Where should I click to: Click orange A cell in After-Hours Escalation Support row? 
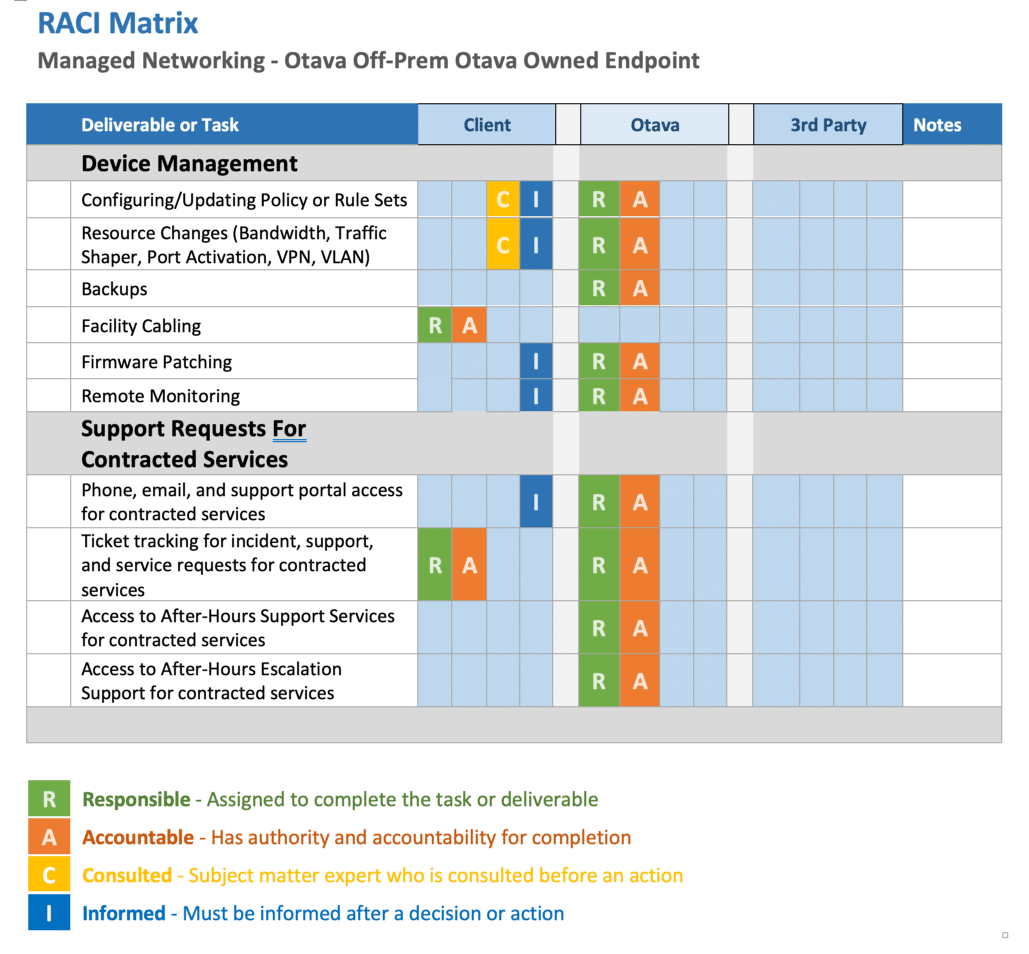(x=639, y=681)
